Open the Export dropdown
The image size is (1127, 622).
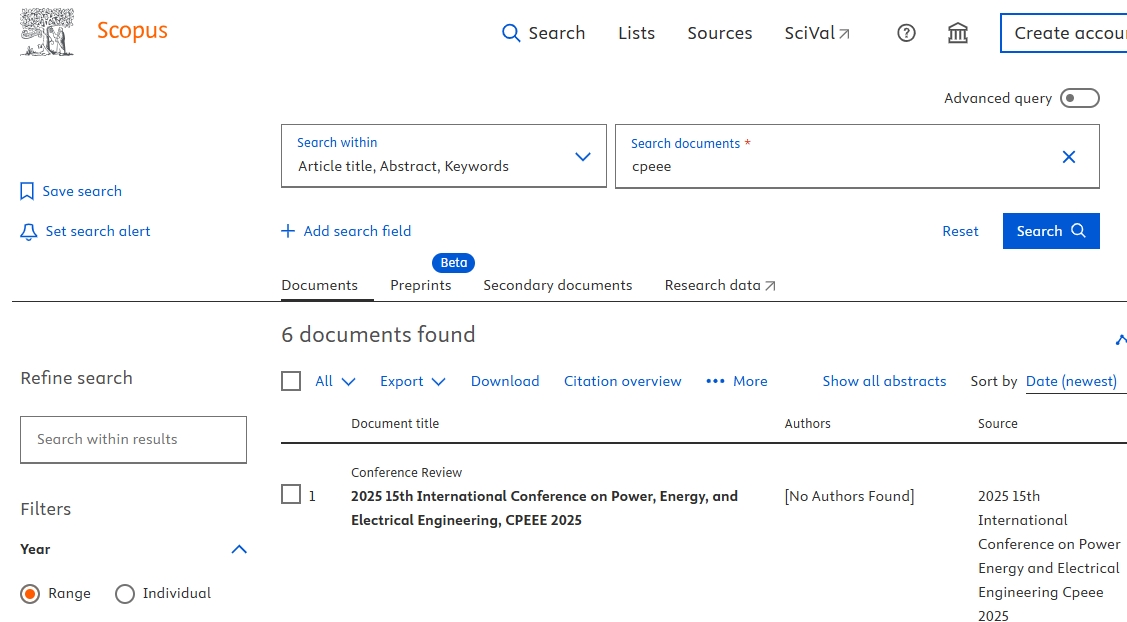[413, 381]
